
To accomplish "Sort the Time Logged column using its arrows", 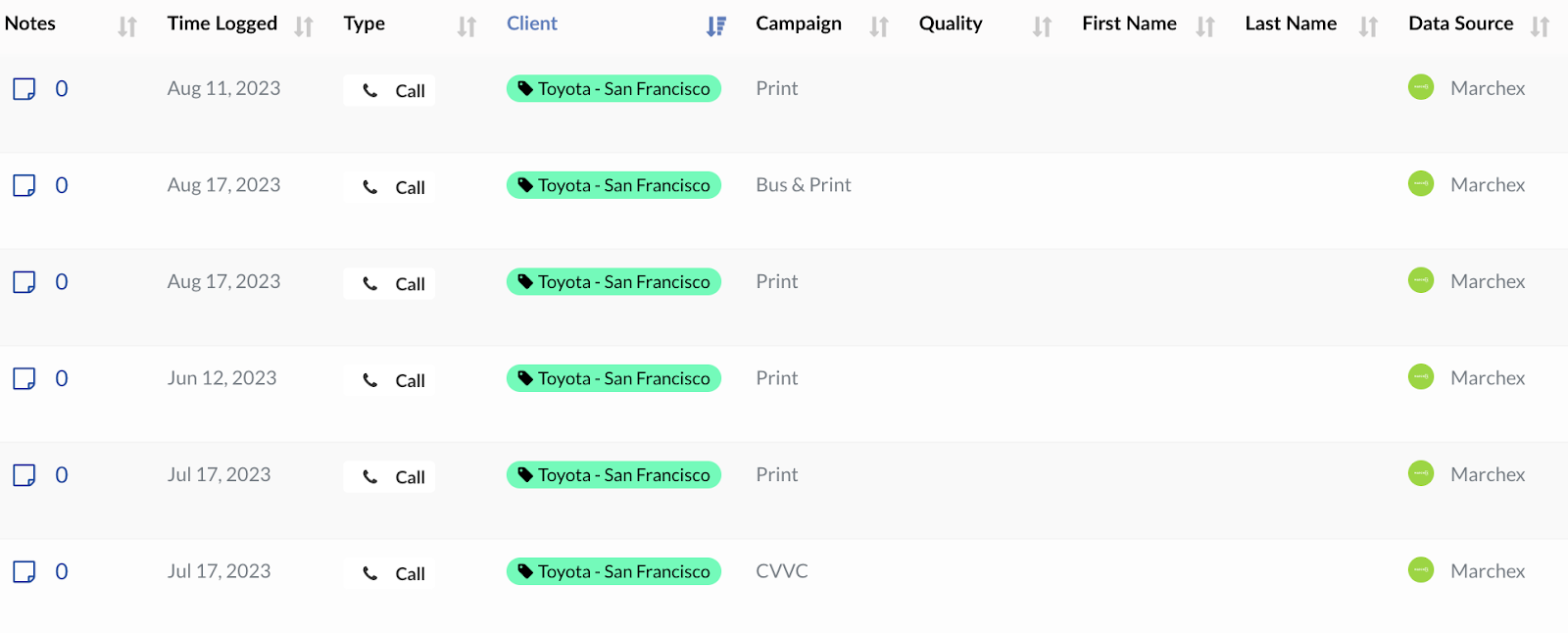I will 304,26.
